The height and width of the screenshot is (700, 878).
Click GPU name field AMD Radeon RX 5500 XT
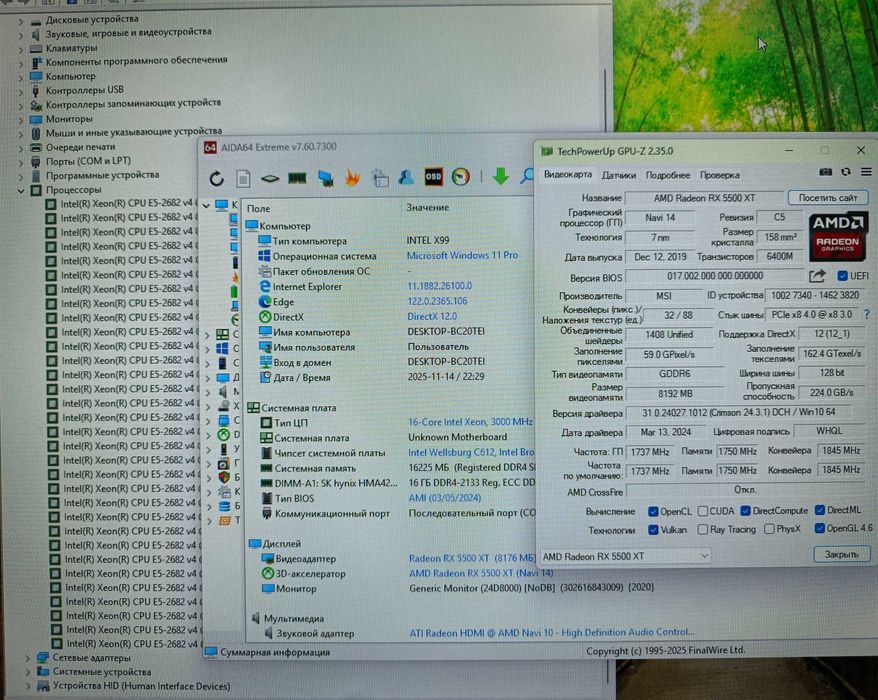[704, 198]
